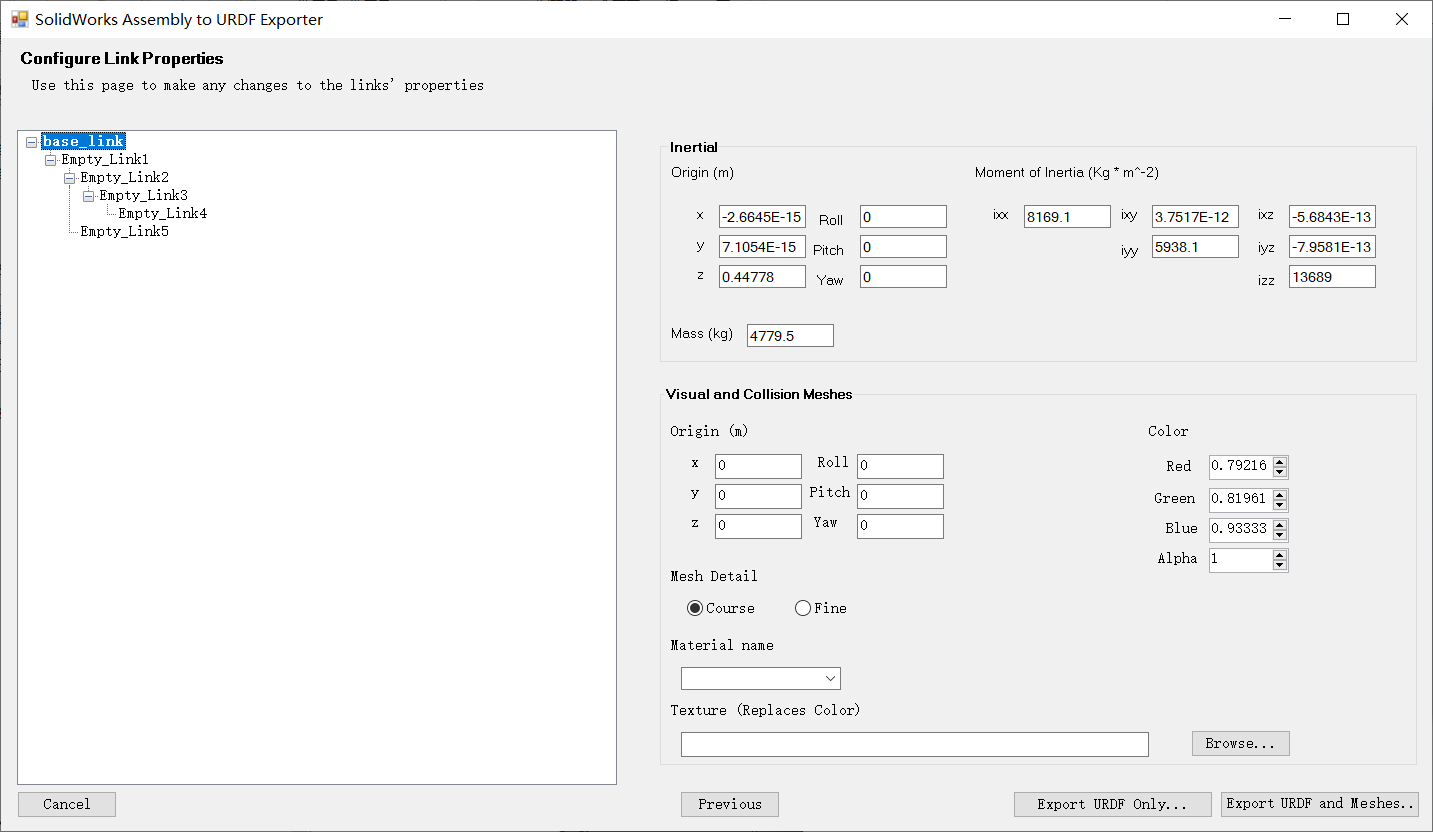
Task: Open the texture file Browse dialog
Action: coord(1240,743)
